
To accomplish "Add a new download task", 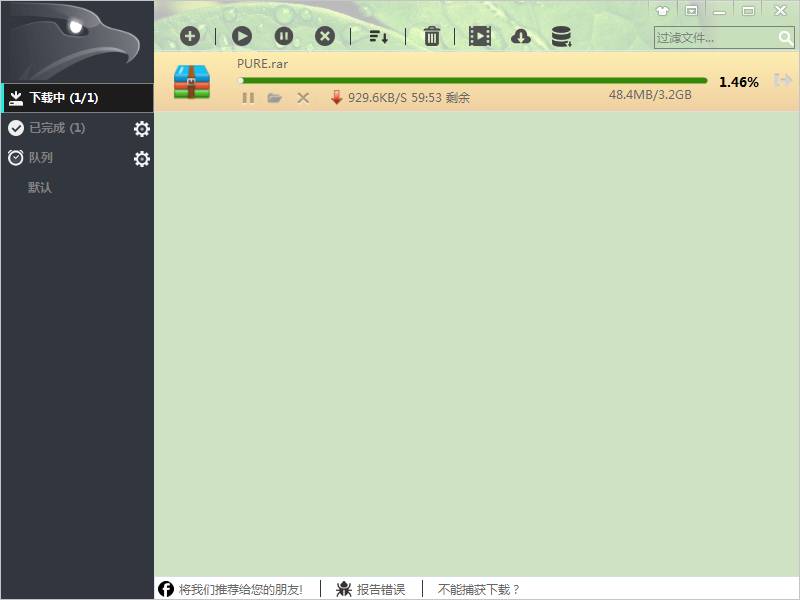I will pyautogui.click(x=190, y=35).
